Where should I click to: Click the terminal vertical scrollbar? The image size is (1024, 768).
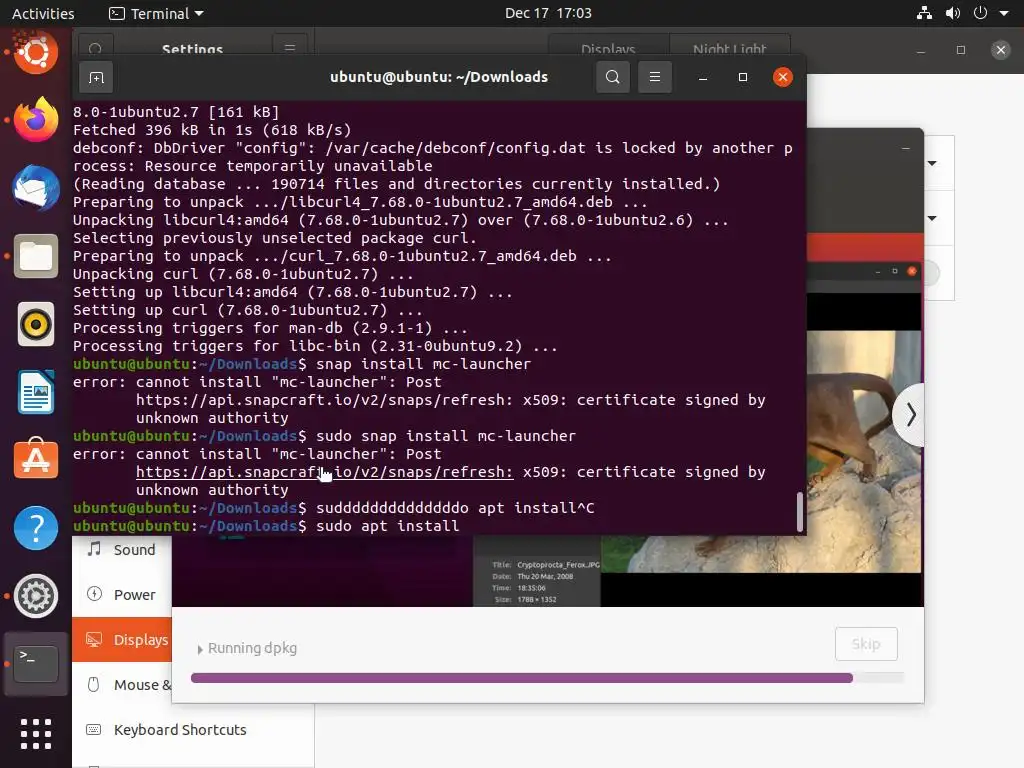[x=799, y=511]
